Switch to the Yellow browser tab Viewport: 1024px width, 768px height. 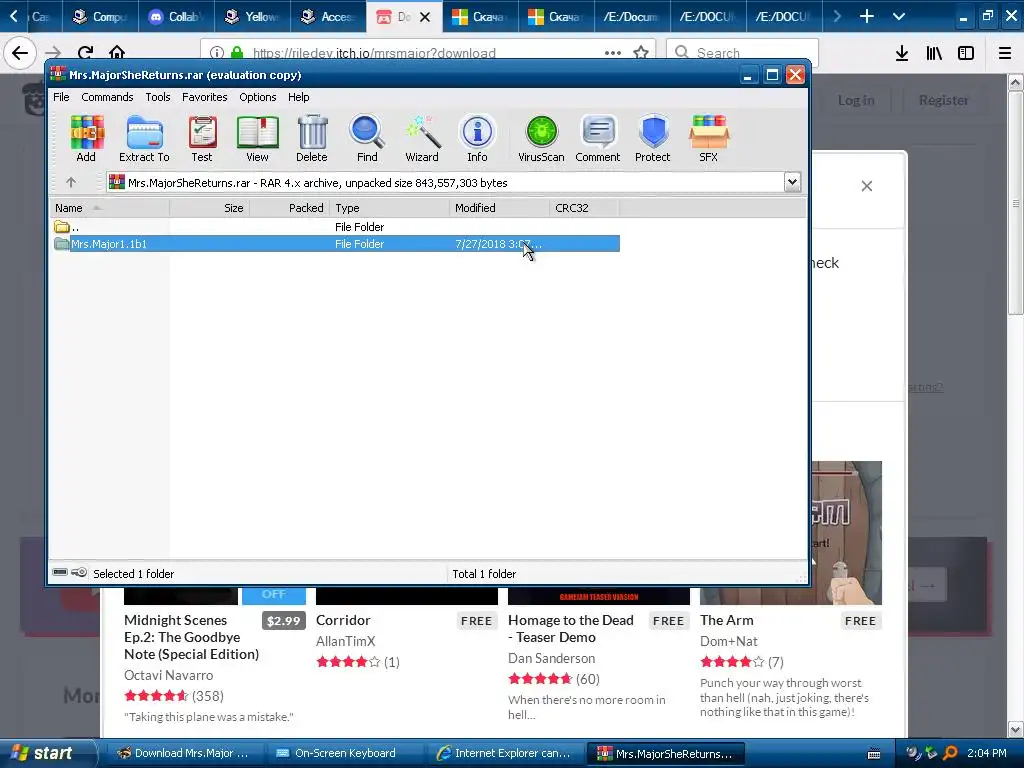(253, 16)
